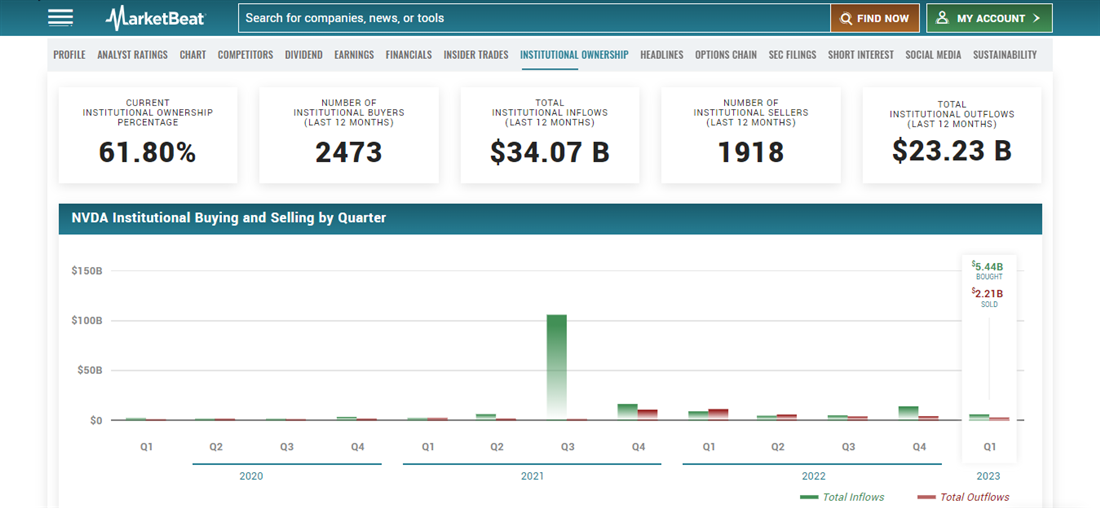The image size is (1100, 508).
Task: Click the search companies input field
Action: 535,18
